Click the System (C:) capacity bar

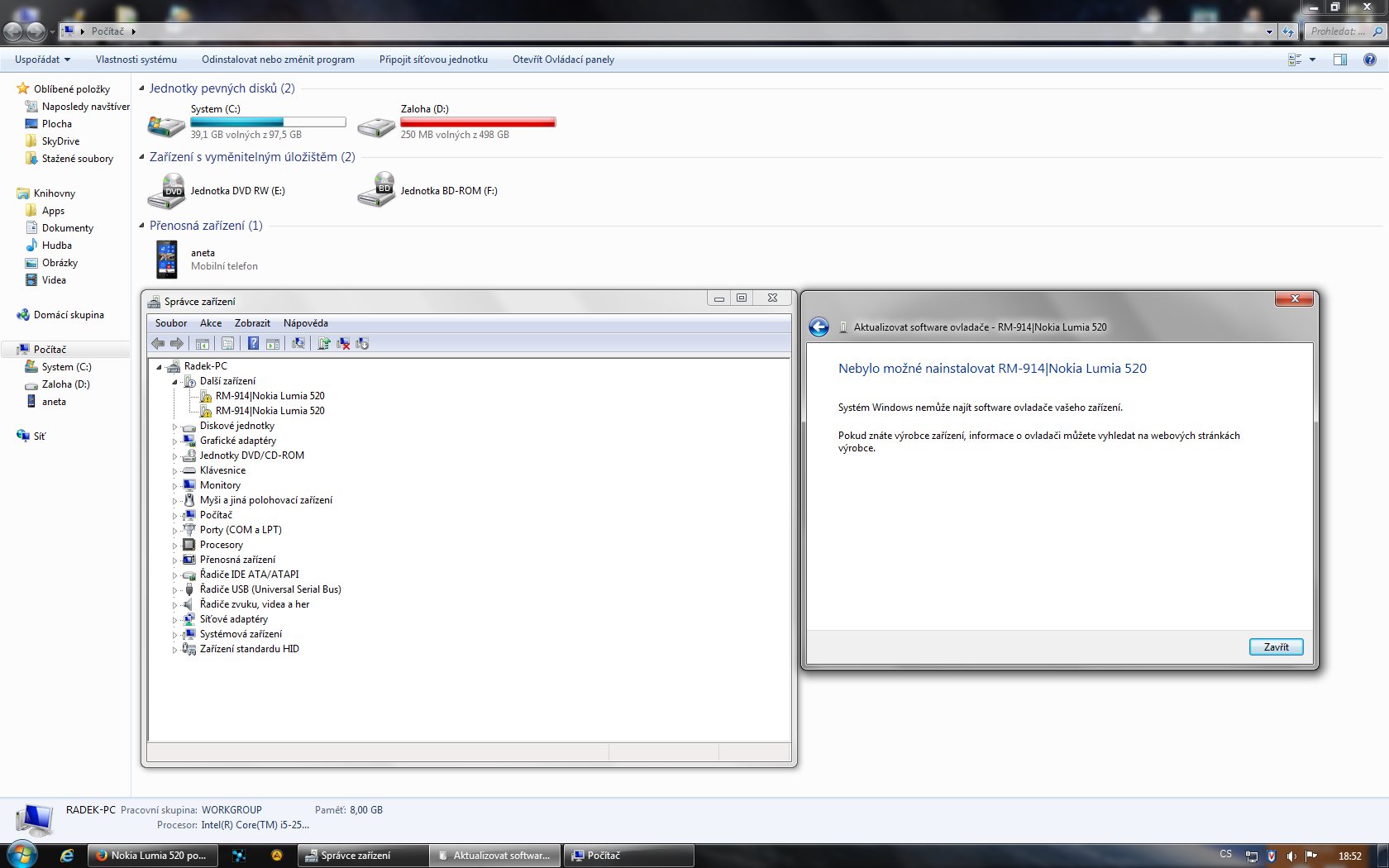pos(268,122)
